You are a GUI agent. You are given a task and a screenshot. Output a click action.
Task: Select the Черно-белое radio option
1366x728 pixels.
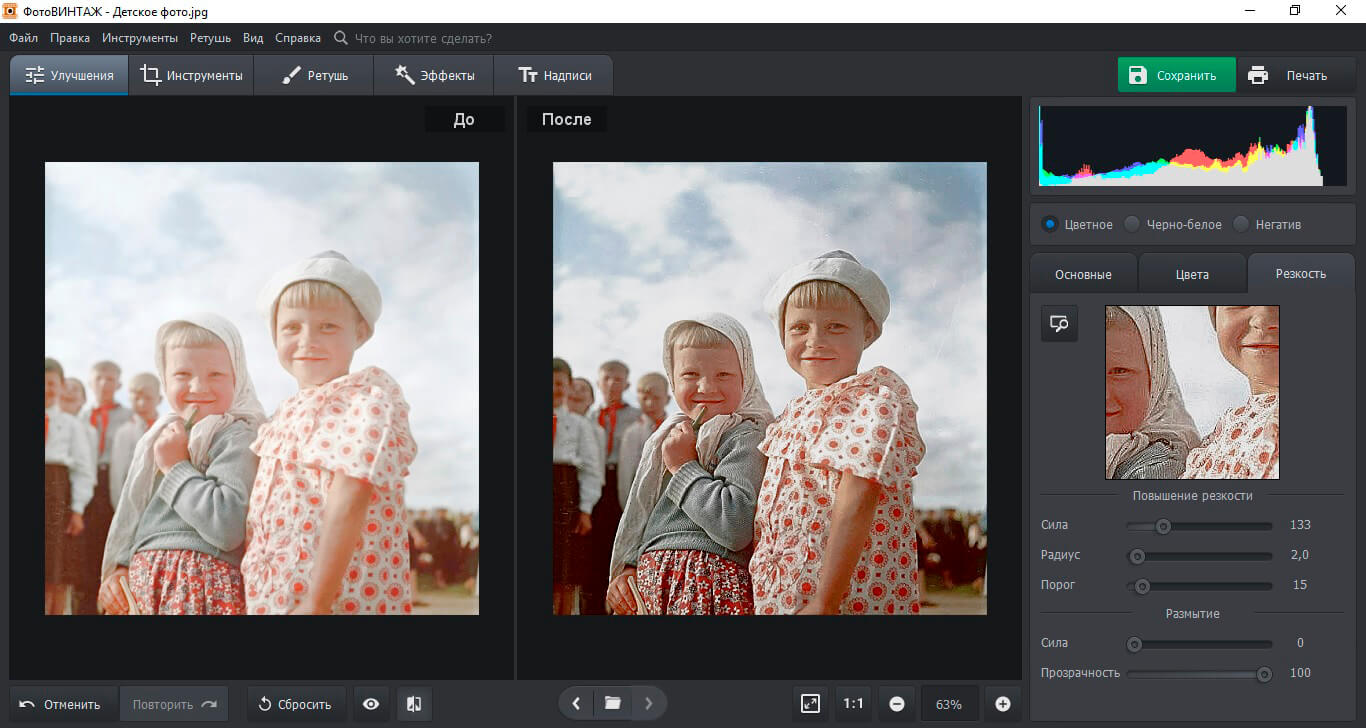(x=1132, y=224)
